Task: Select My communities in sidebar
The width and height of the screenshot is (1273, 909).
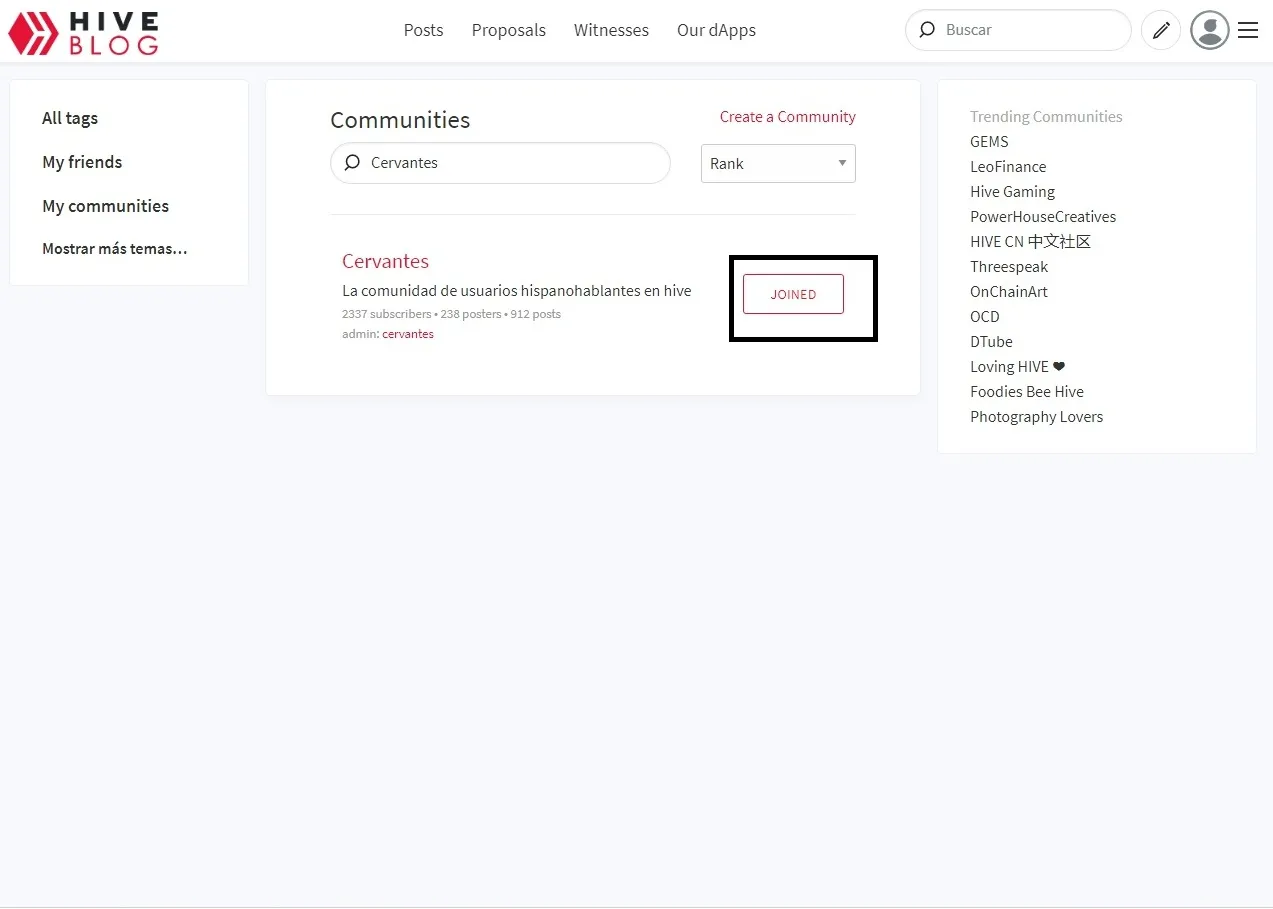Action: tap(105, 206)
